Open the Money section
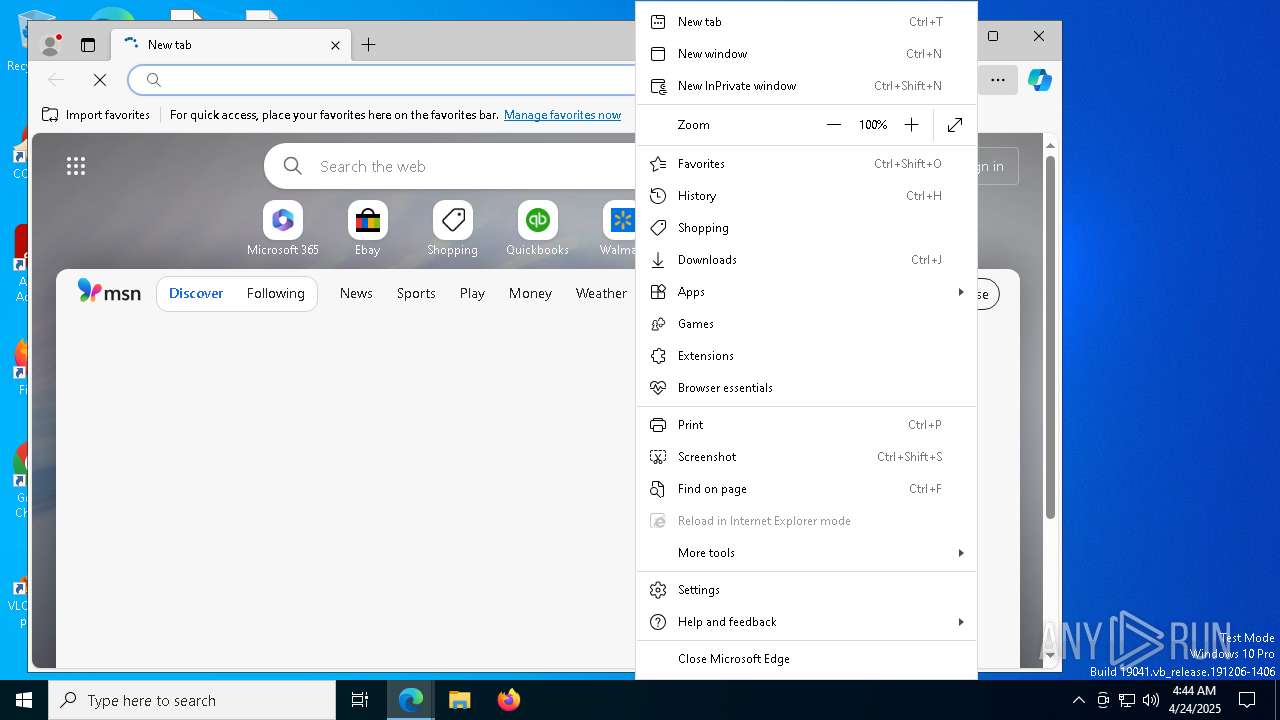The height and width of the screenshot is (720, 1280). coord(530,293)
